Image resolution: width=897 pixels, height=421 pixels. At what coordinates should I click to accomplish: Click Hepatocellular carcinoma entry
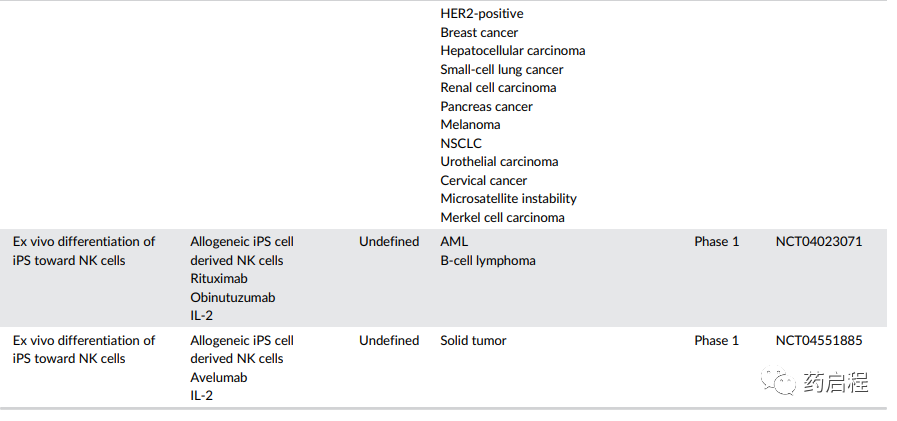[513, 51]
